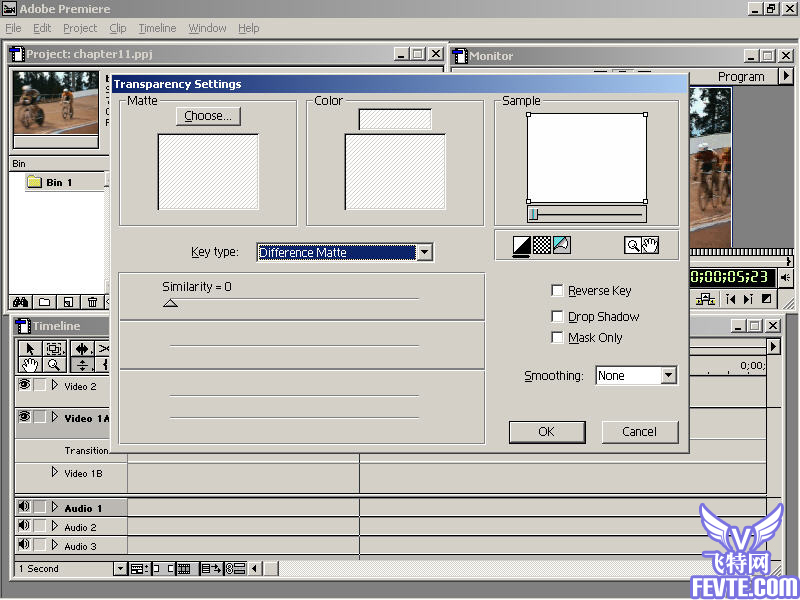This screenshot has height=600, width=800.
Task: Click Cancel in Transparency Settings
Action: point(640,432)
